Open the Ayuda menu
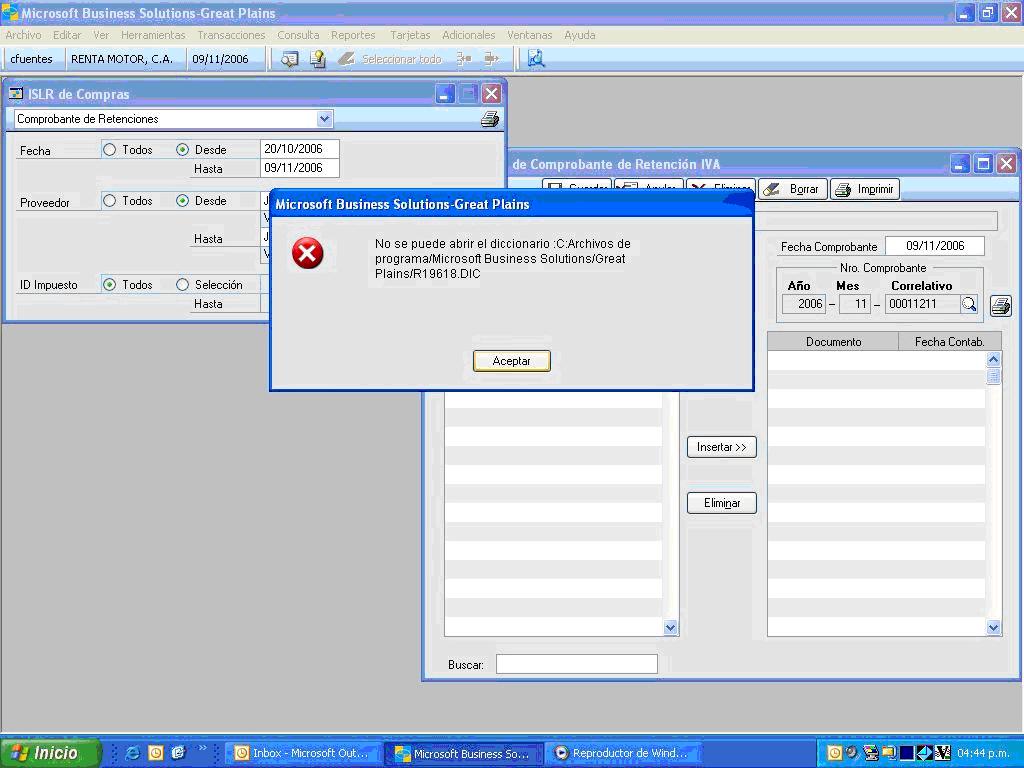 (x=580, y=35)
